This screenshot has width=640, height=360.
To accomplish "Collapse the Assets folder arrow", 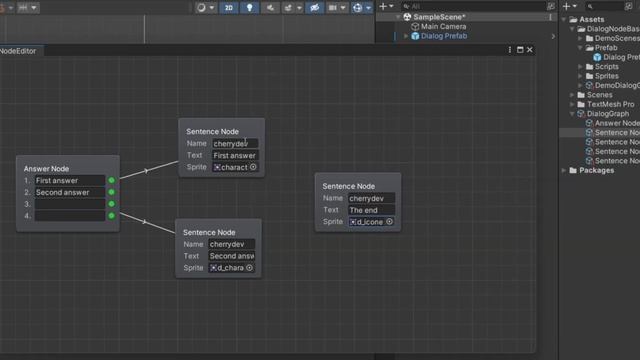I will point(564,19).
